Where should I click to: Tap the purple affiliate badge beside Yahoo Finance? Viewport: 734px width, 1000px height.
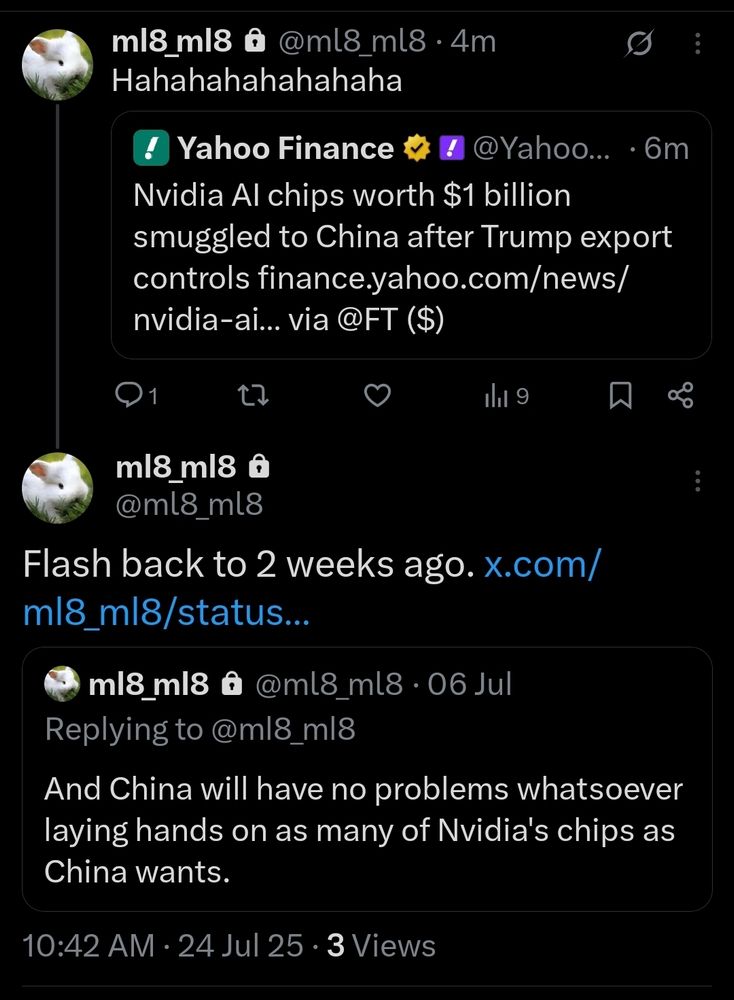click(451, 148)
